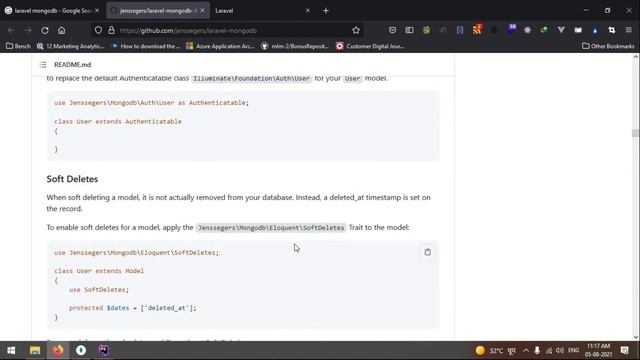Open a new browser tab
Screen dimensions: 640x360
pyautogui.click(x=326, y=11)
